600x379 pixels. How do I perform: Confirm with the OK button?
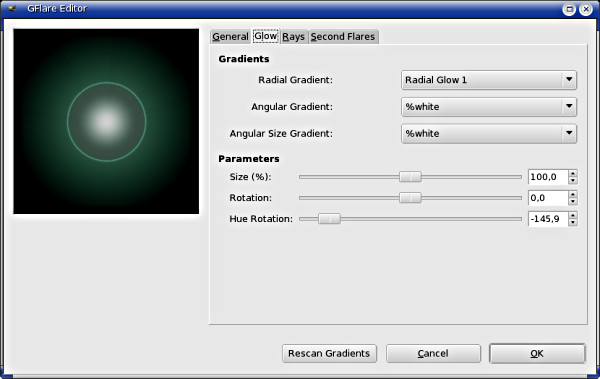(x=537, y=353)
